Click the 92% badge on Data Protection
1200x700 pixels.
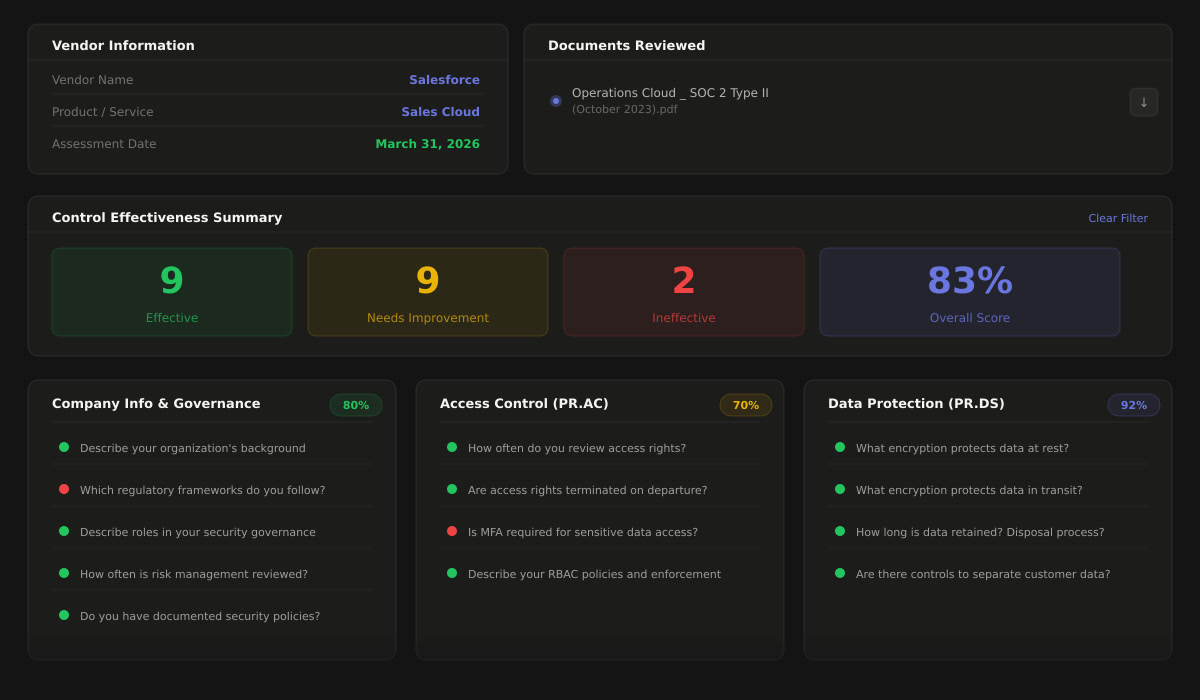pos(1134,405)
